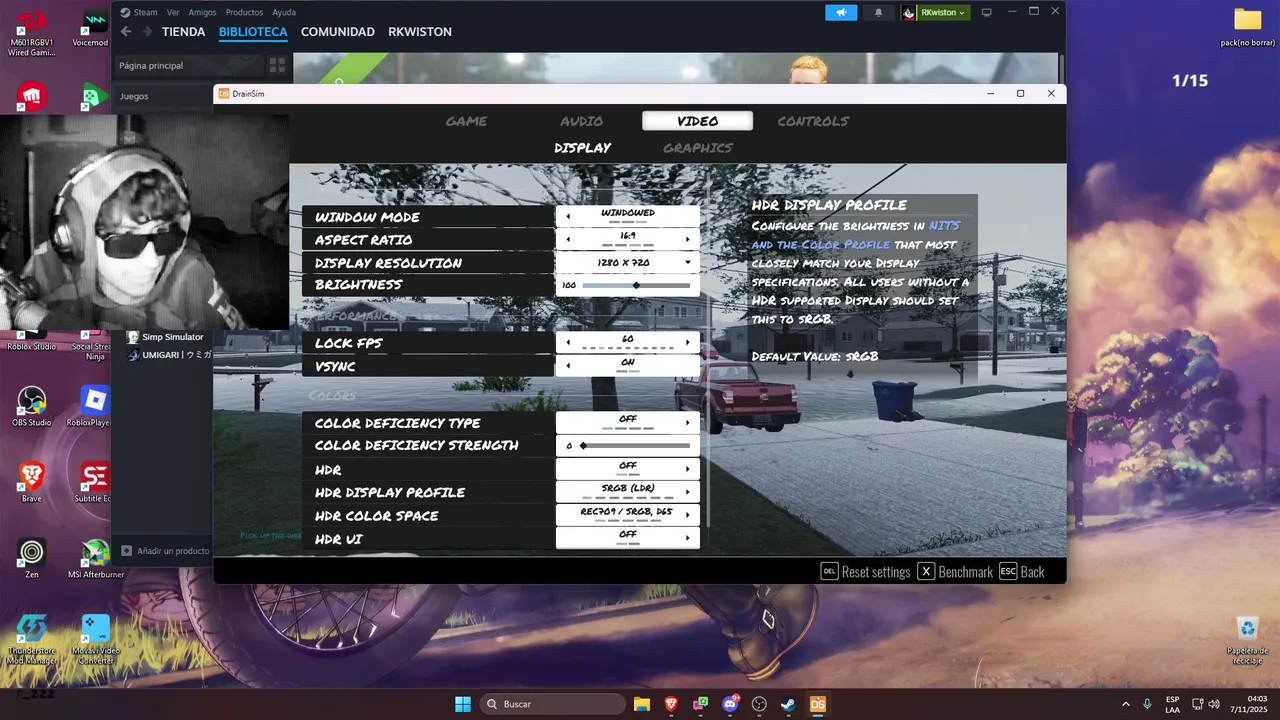Open OBS Studio desktop shortcut
Screen dimensions: 1280x720
pyautogui.click(x=31, y=406)
